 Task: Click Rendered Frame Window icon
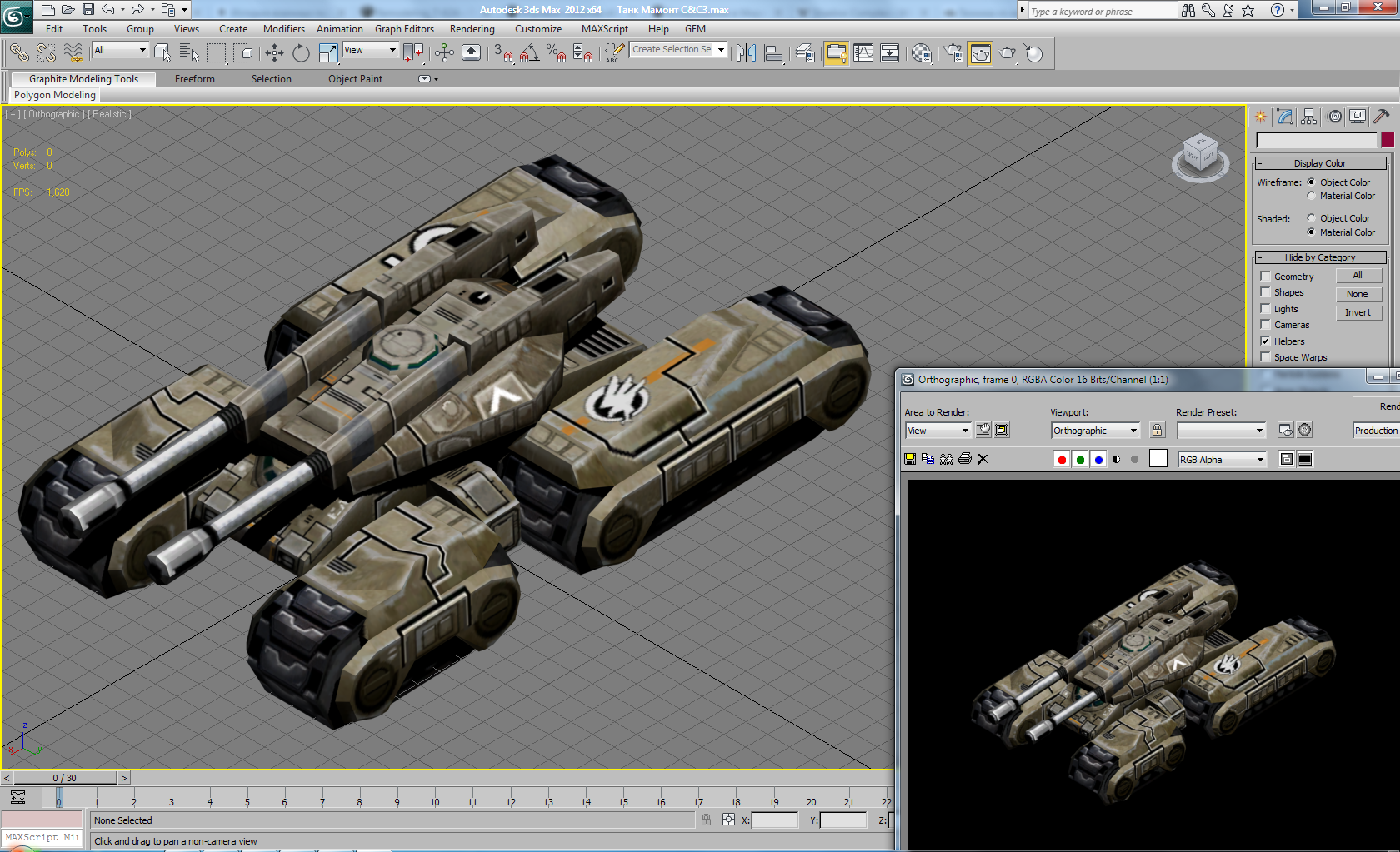[981, 53]
